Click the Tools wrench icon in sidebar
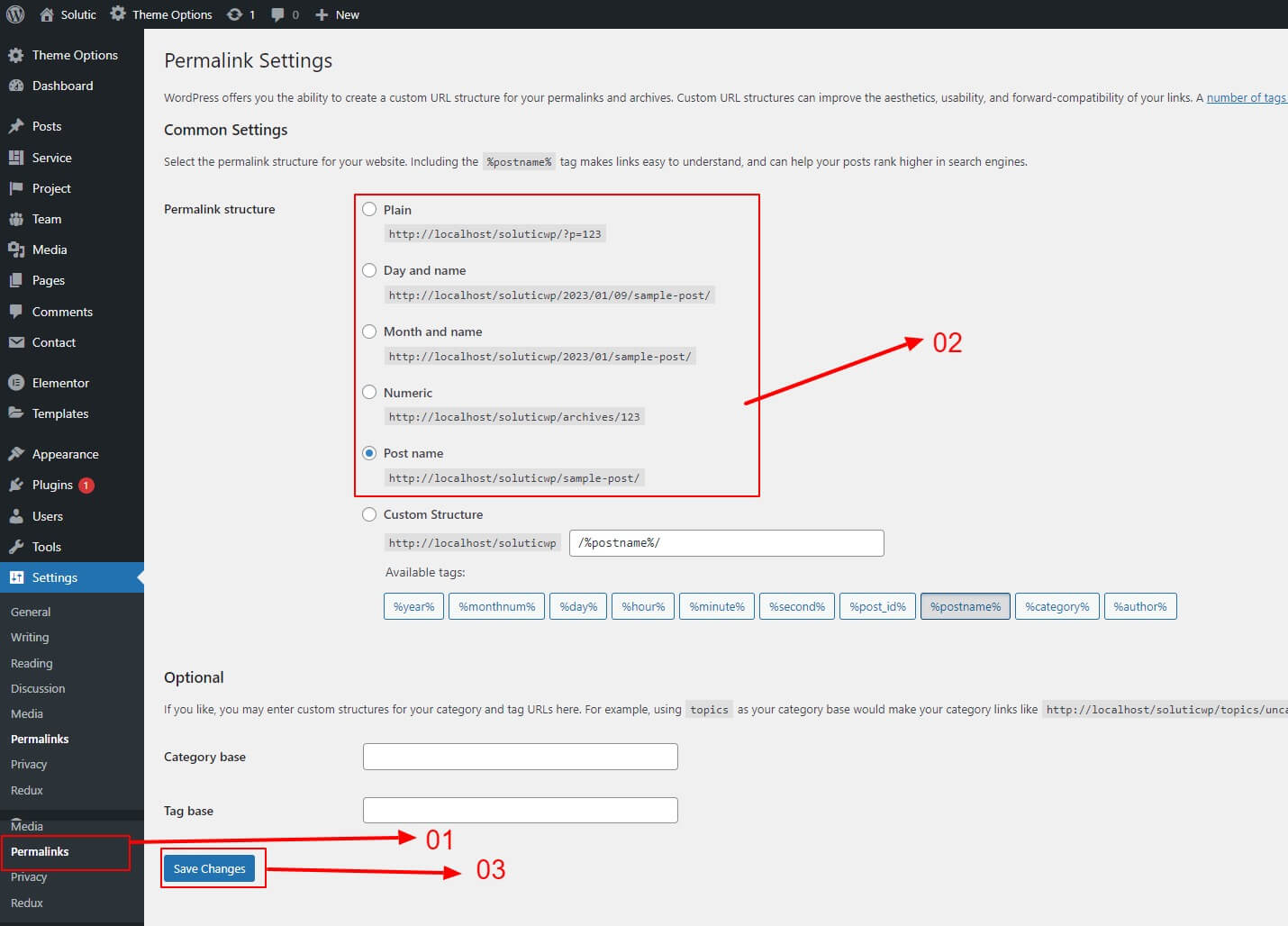The image size is (1288, 926). pos(16,547)
